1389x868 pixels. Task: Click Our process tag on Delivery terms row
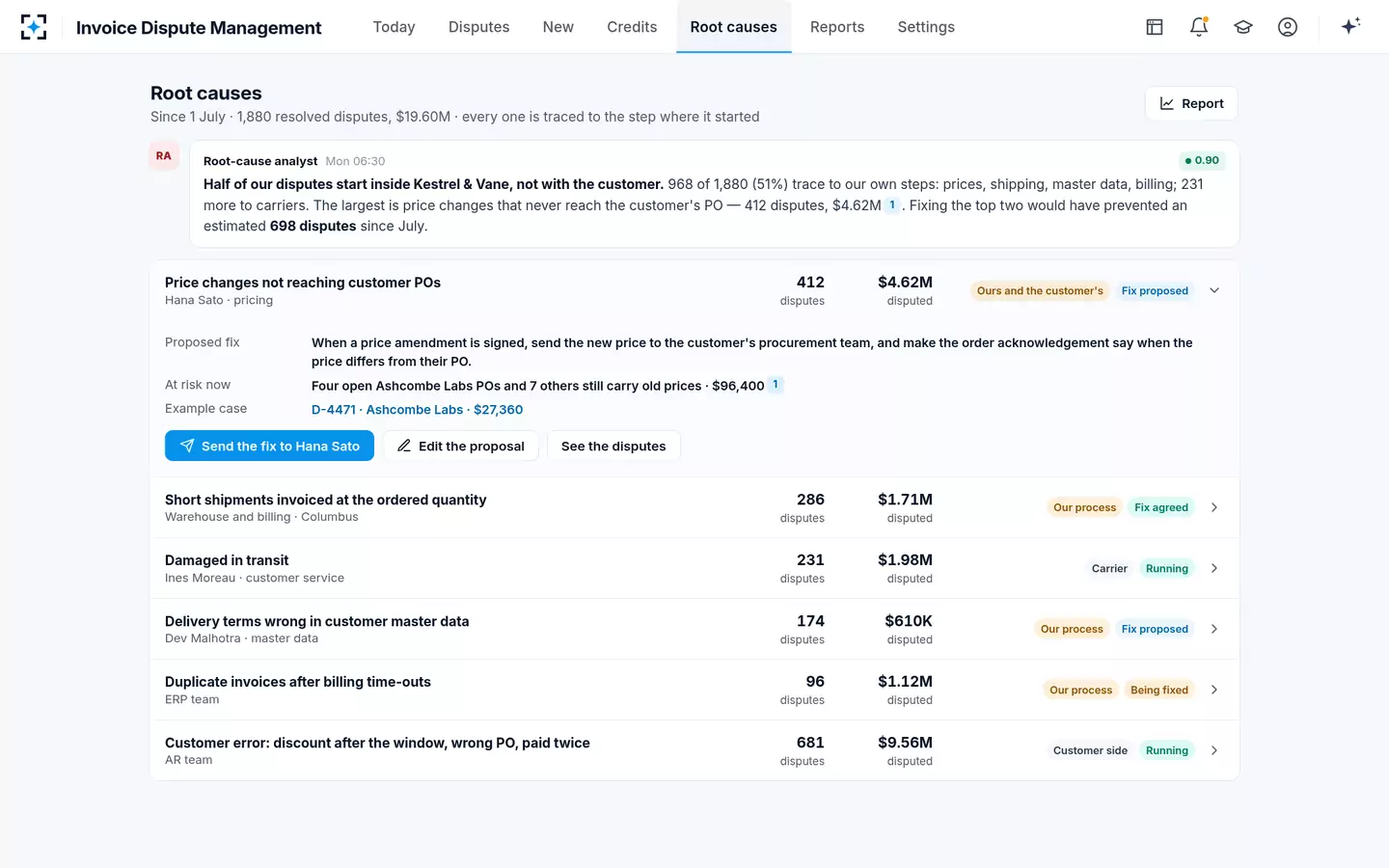pyautogui.click(x=1072, y=629)
